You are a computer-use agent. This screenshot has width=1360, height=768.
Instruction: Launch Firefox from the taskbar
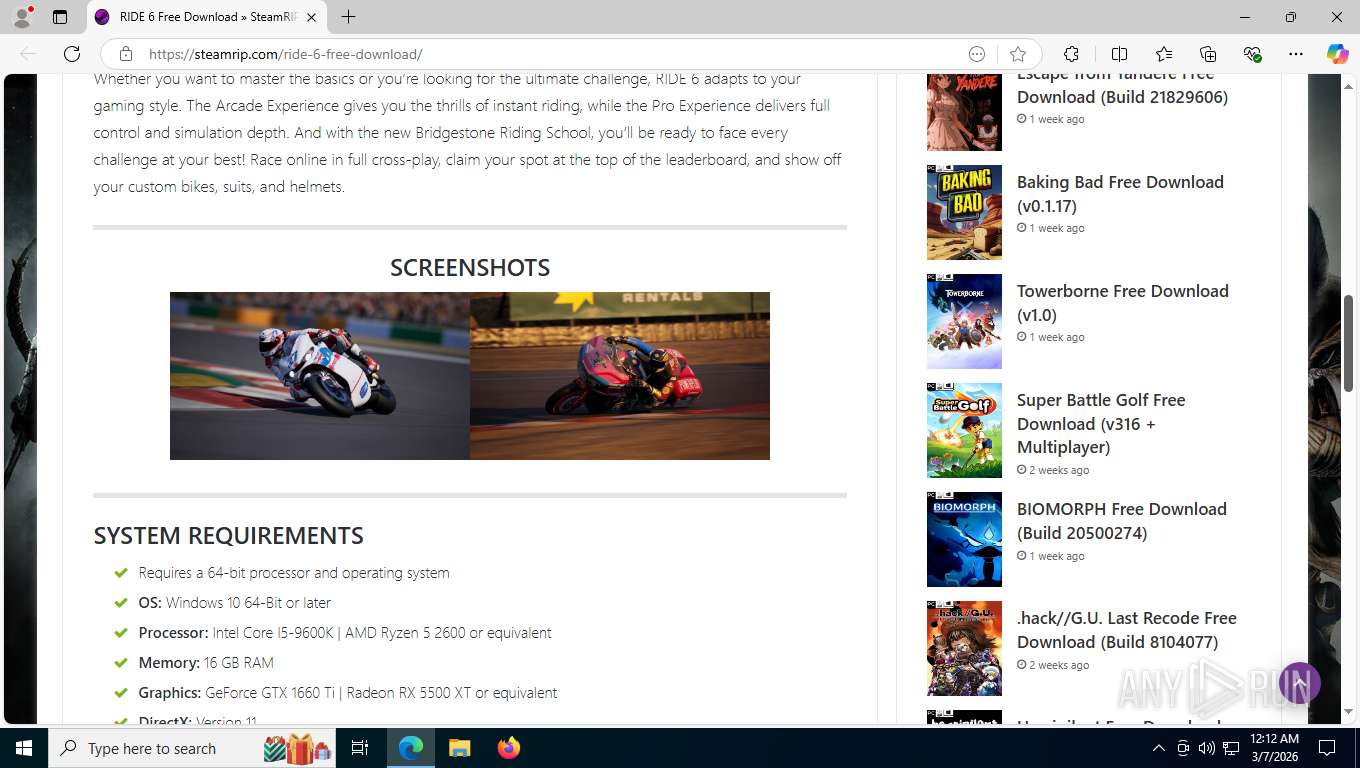(x=509, y=748)
